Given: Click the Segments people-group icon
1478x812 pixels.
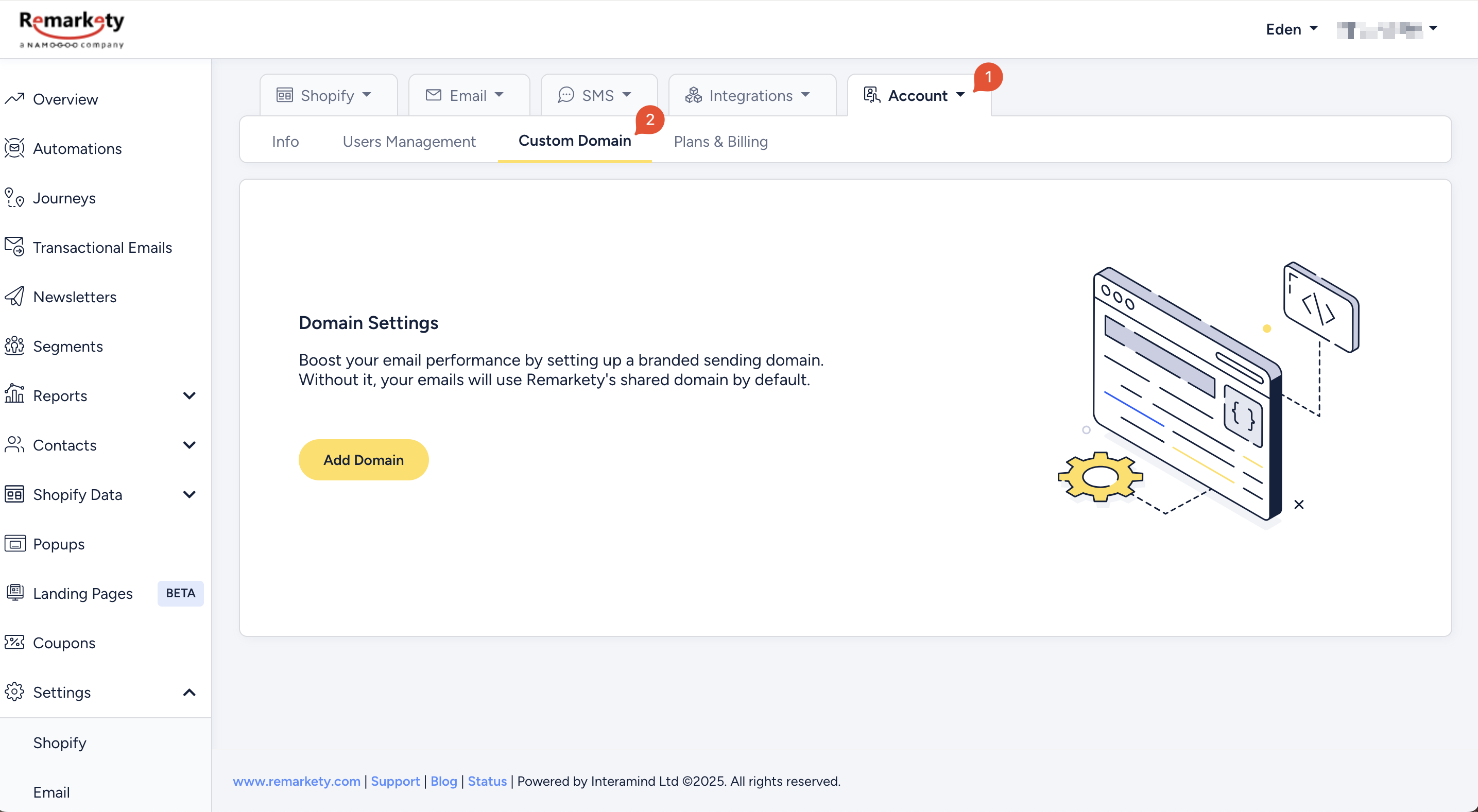Looking at the screenshot, I should tap(14, 345).
